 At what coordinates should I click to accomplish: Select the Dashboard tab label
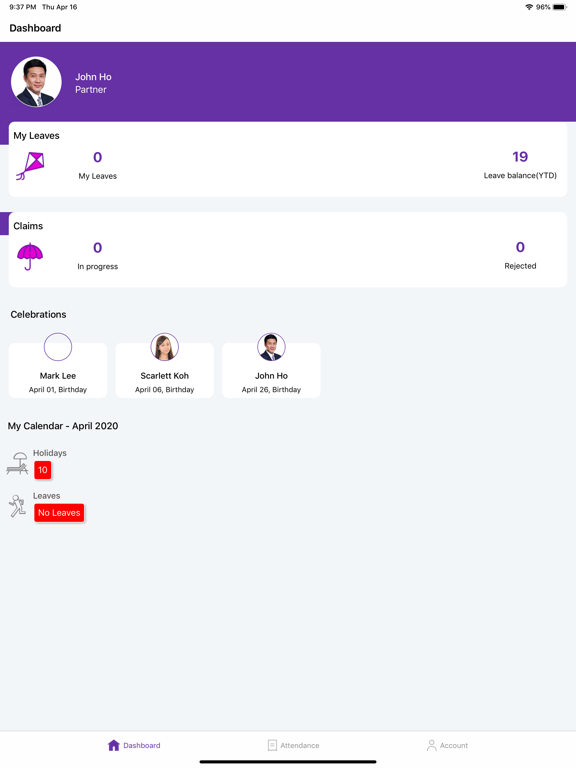(142, 745)
